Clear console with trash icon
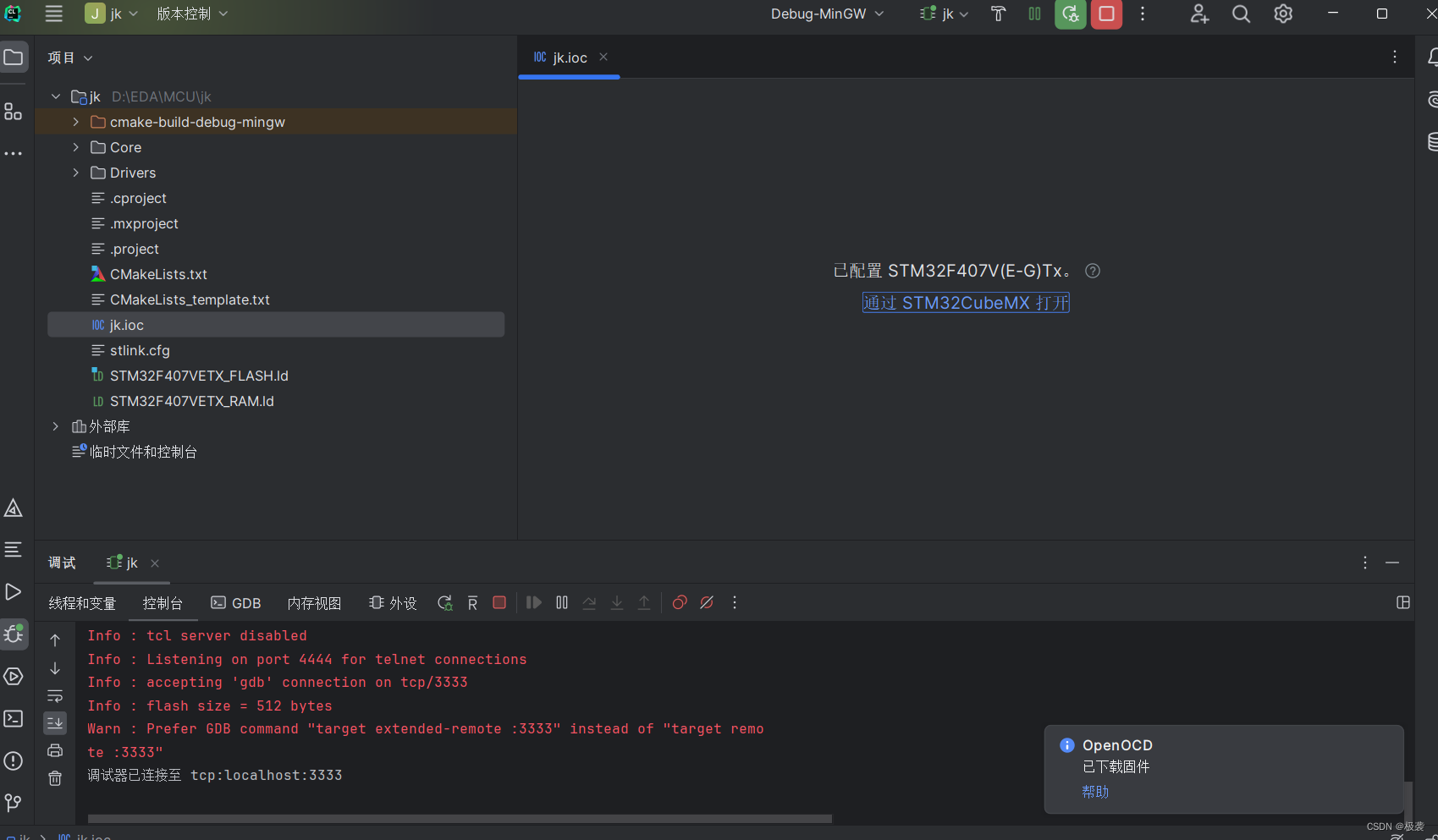The image size is (1438, 840). (x=55, y=778)
